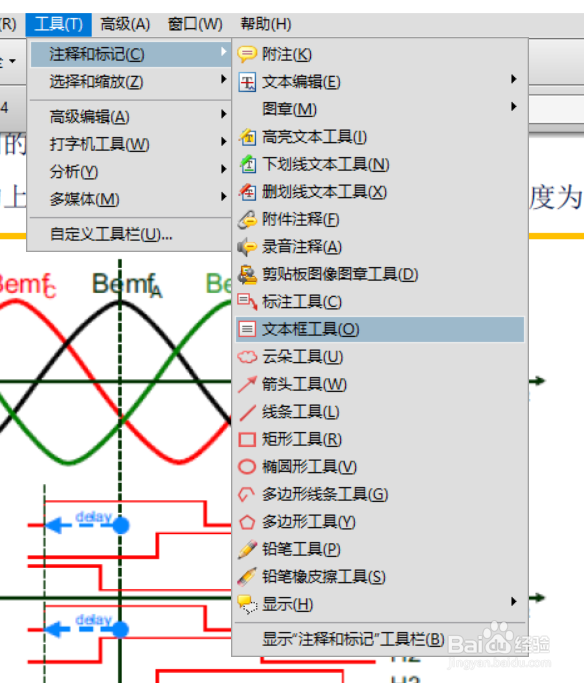Click the 分析(Y) label

click(x=74, y=172)
